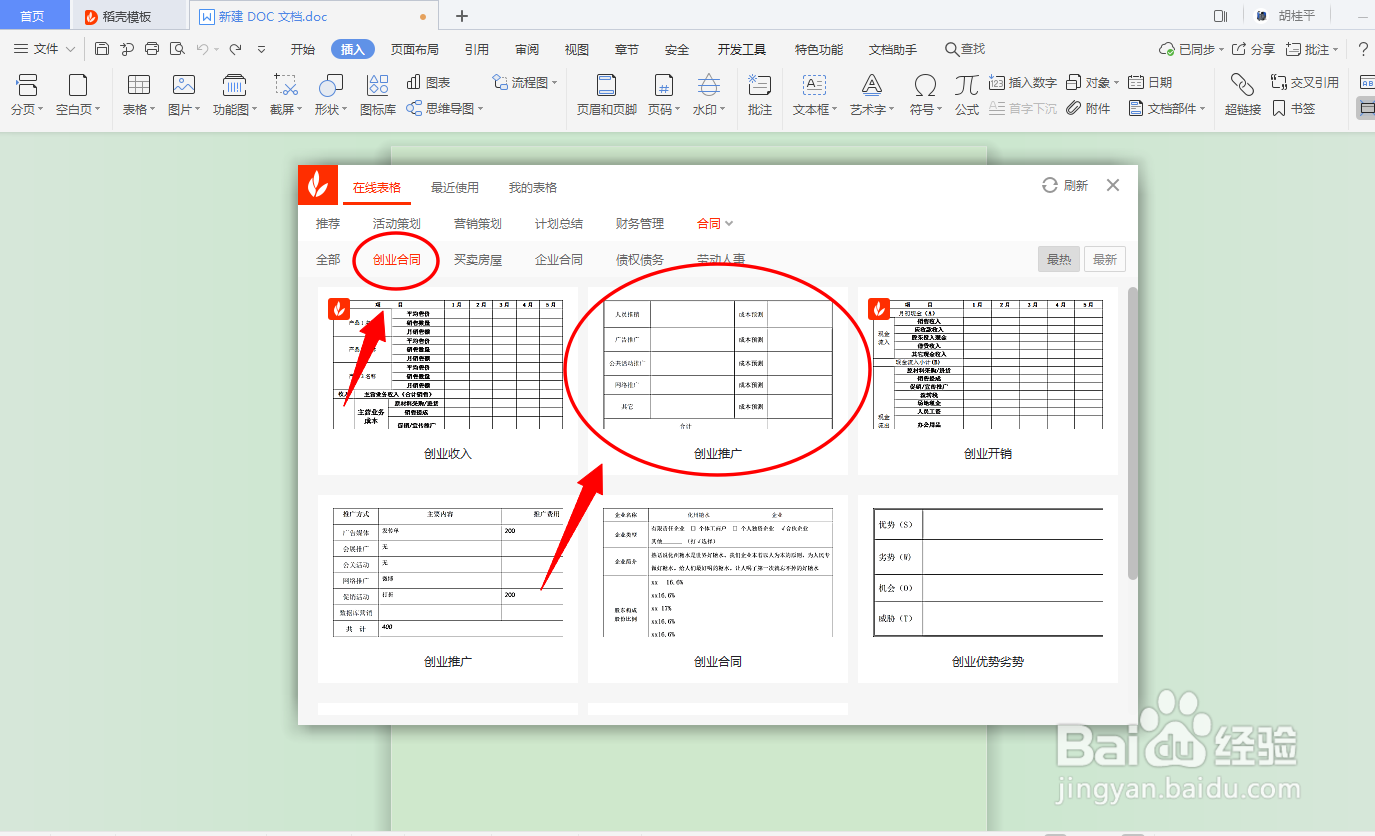Viewport: 1375px width, 836px height.
Task: Click the 查找 search button
Action: click(965, 49)
